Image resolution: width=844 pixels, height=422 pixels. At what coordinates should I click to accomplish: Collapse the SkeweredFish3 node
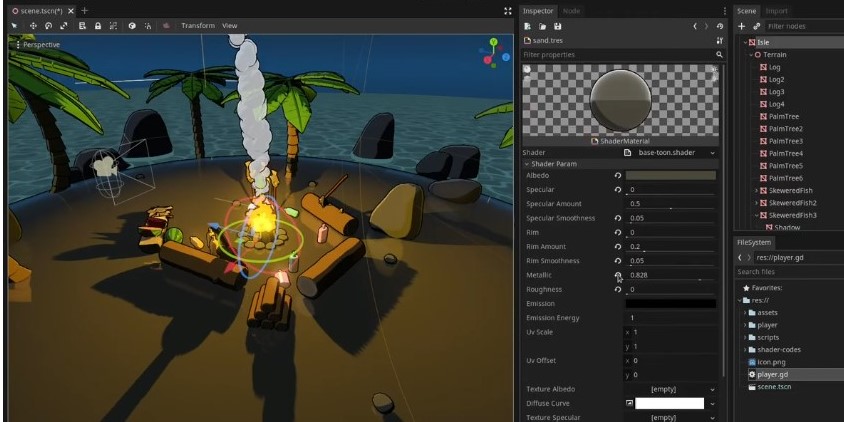(x=756, y=215)
